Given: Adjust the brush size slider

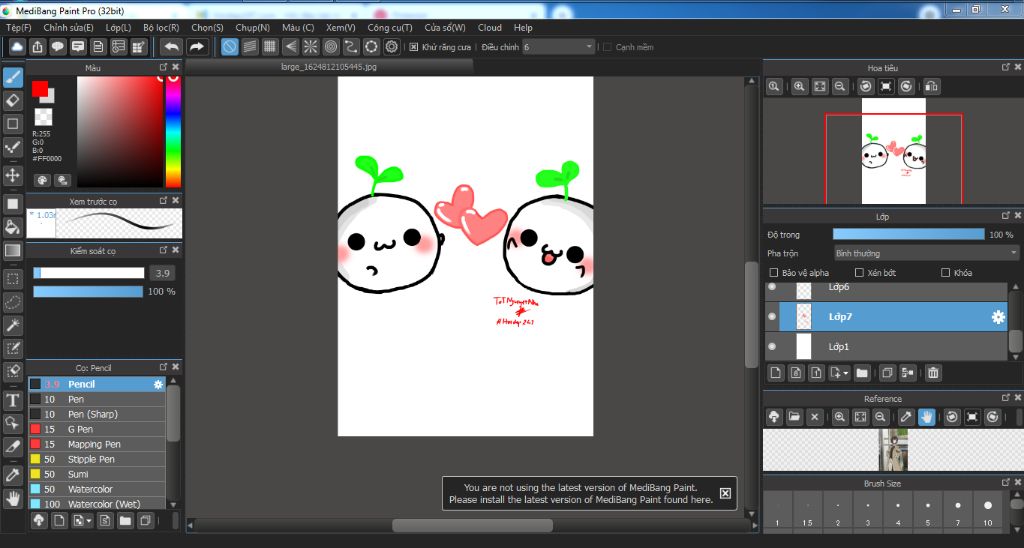Looking at the screenshot, I should click(x=89, y=273).
